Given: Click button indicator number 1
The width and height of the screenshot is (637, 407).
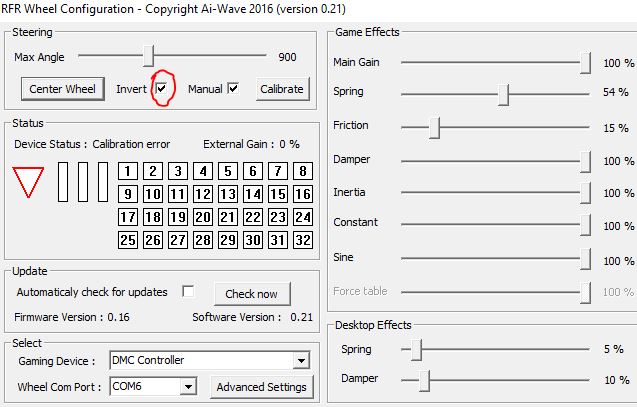Looking at the screenshot, I should tap(128, 171).
